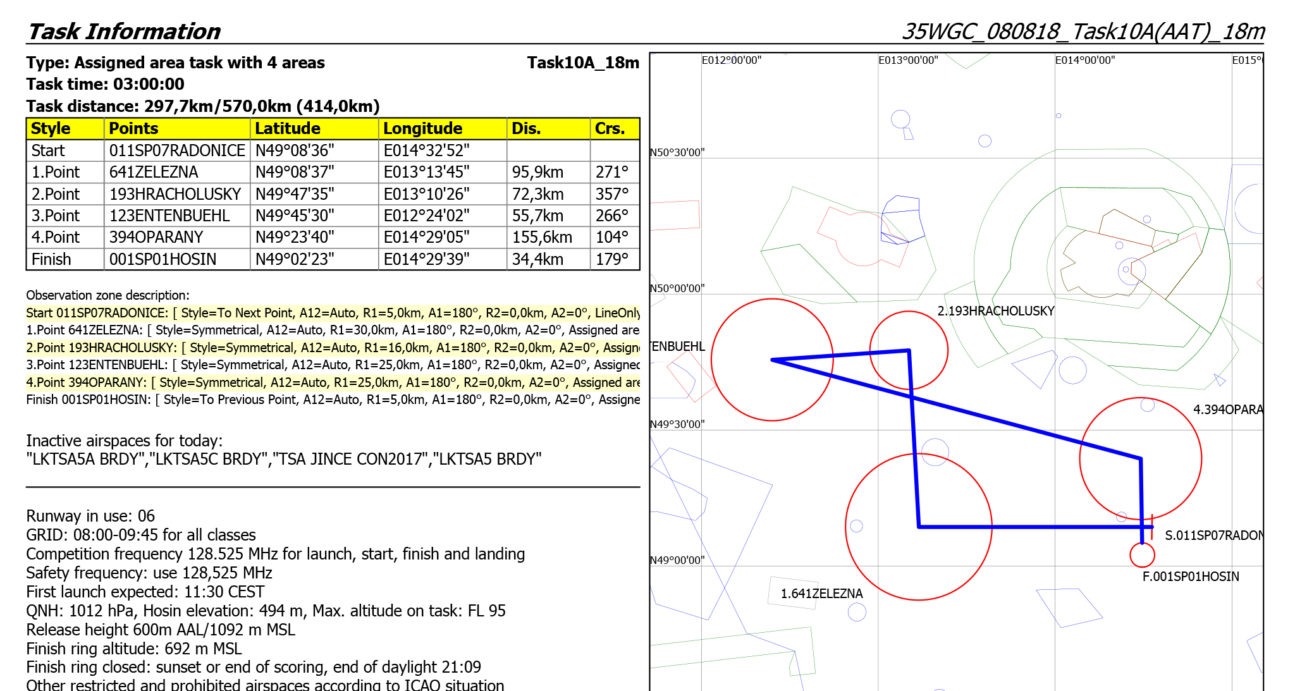
Task: Select the 155,6km distance cell
Action: 542,238
